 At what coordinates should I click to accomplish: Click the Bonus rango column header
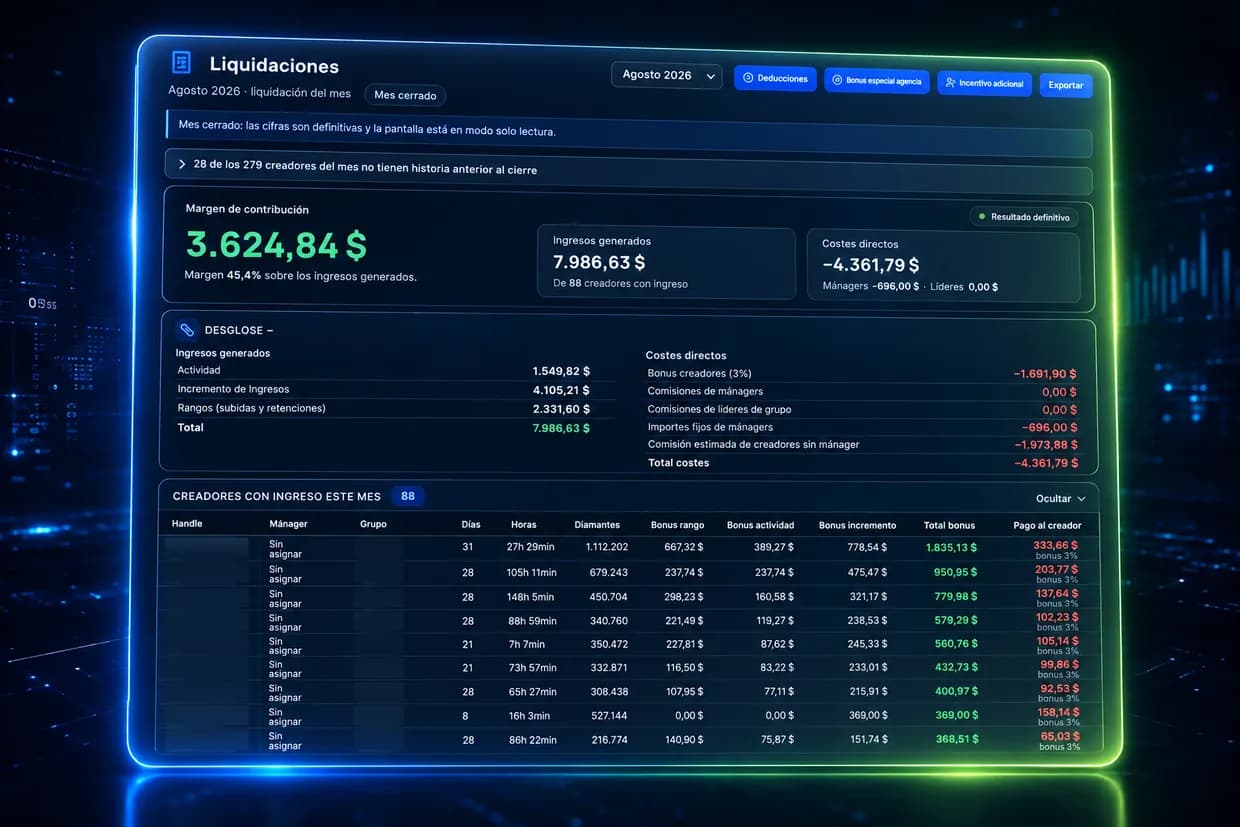click(x=678, y=525)
